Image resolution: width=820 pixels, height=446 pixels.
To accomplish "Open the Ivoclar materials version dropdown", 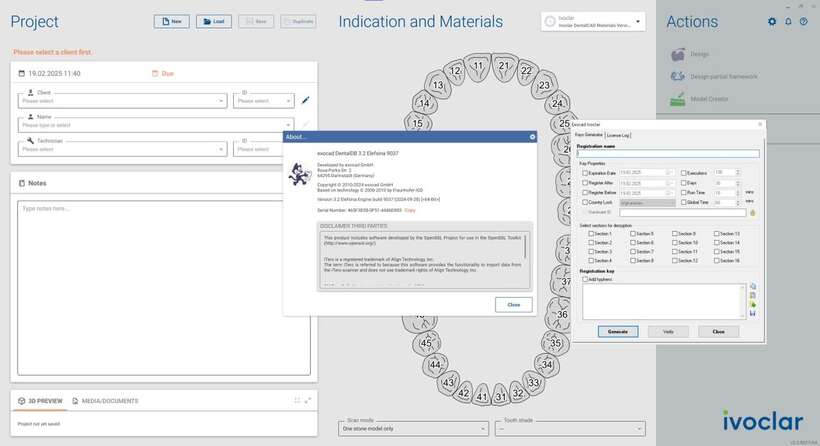I will click(x=593, y=22).
